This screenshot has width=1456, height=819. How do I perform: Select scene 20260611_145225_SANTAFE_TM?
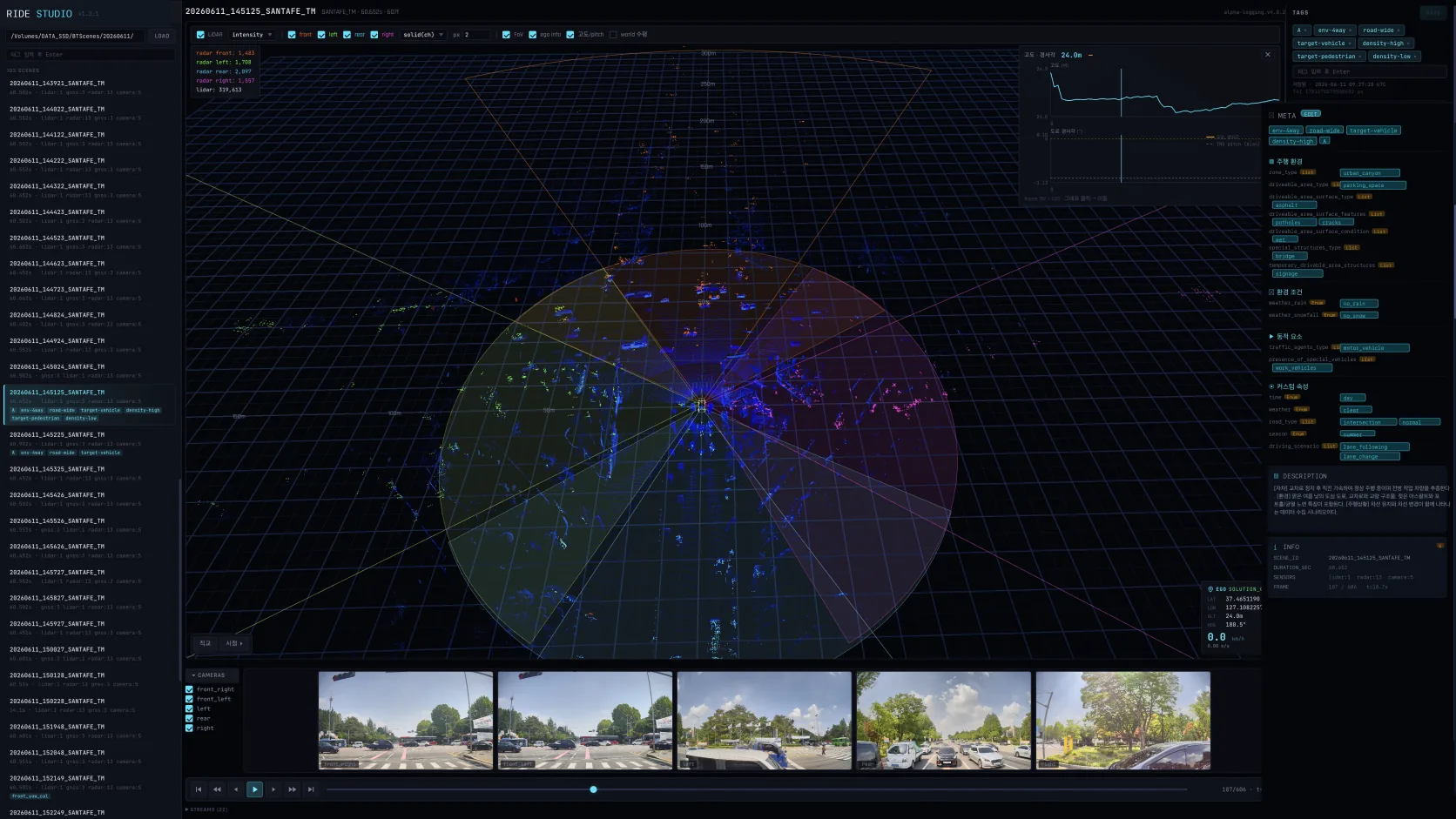point(90,443)
